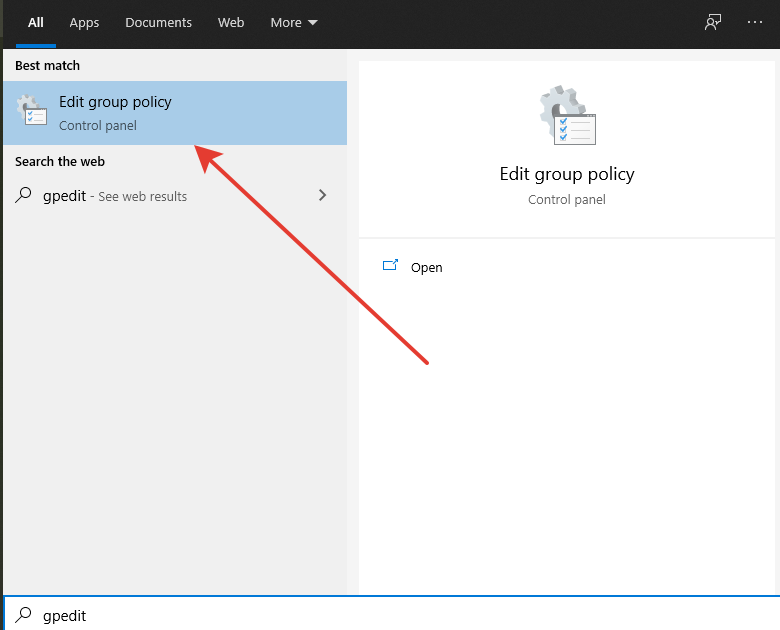This screenshot has height=630, width=780.
Task: Click the Open external-window icon
Action: tap(390, 265)
